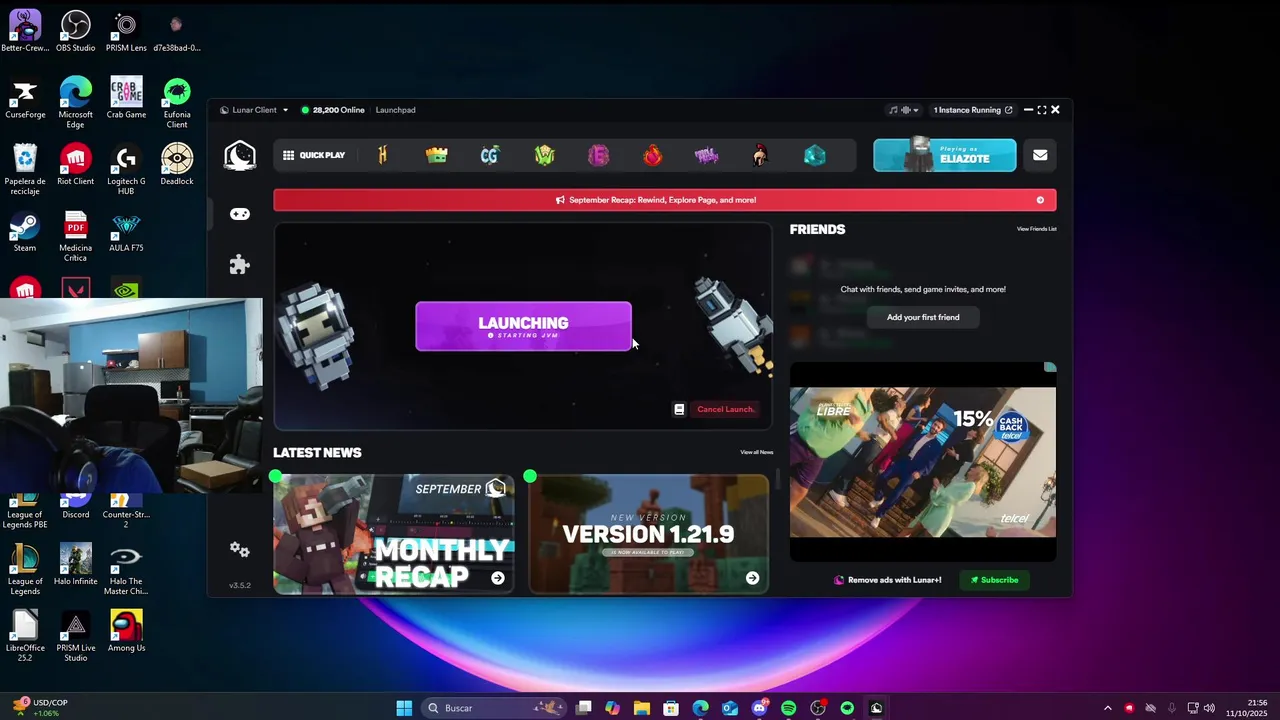
Task: Select the Hypixel server icon in Quick Play
Action: (x=382, y=155)
